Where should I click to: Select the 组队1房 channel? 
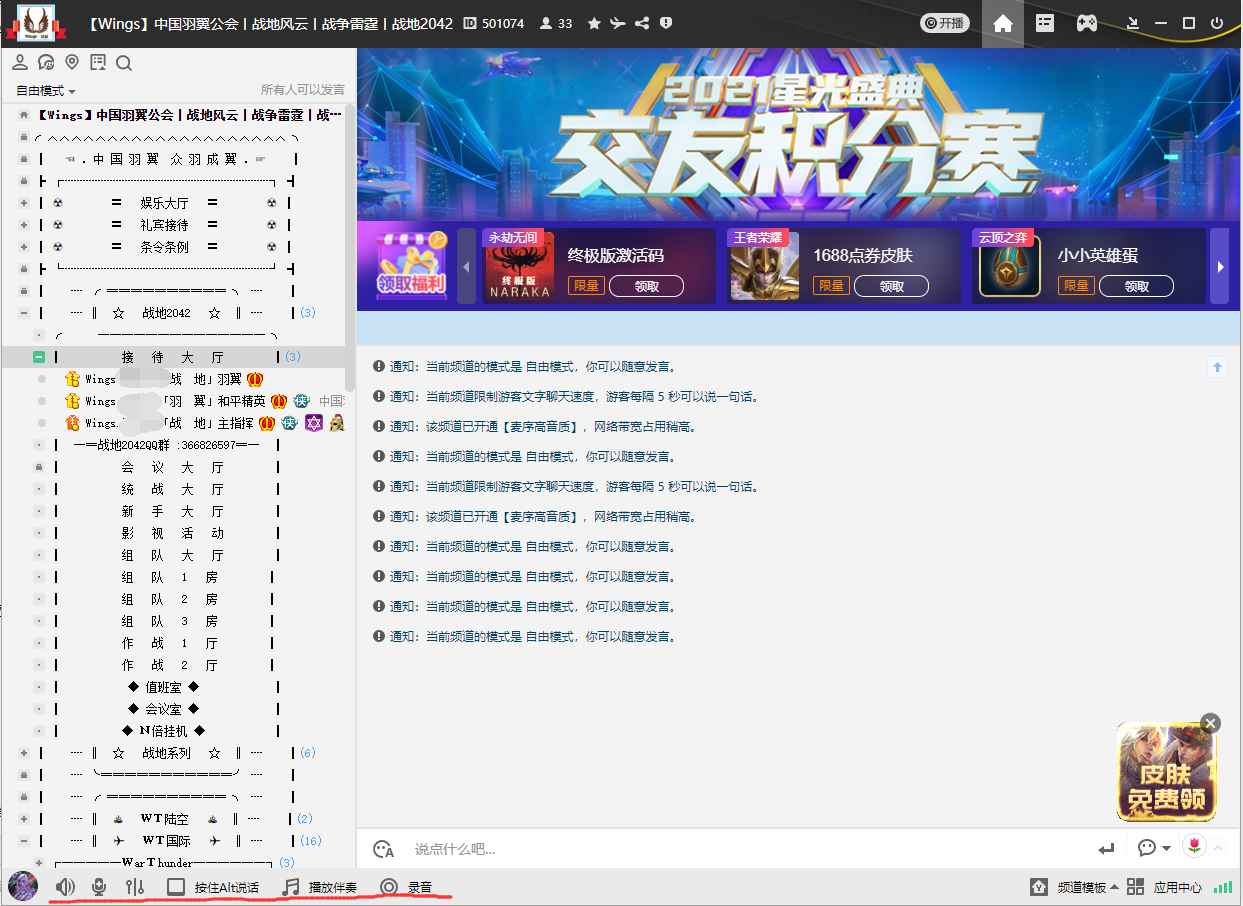click(x=170, y=577)
